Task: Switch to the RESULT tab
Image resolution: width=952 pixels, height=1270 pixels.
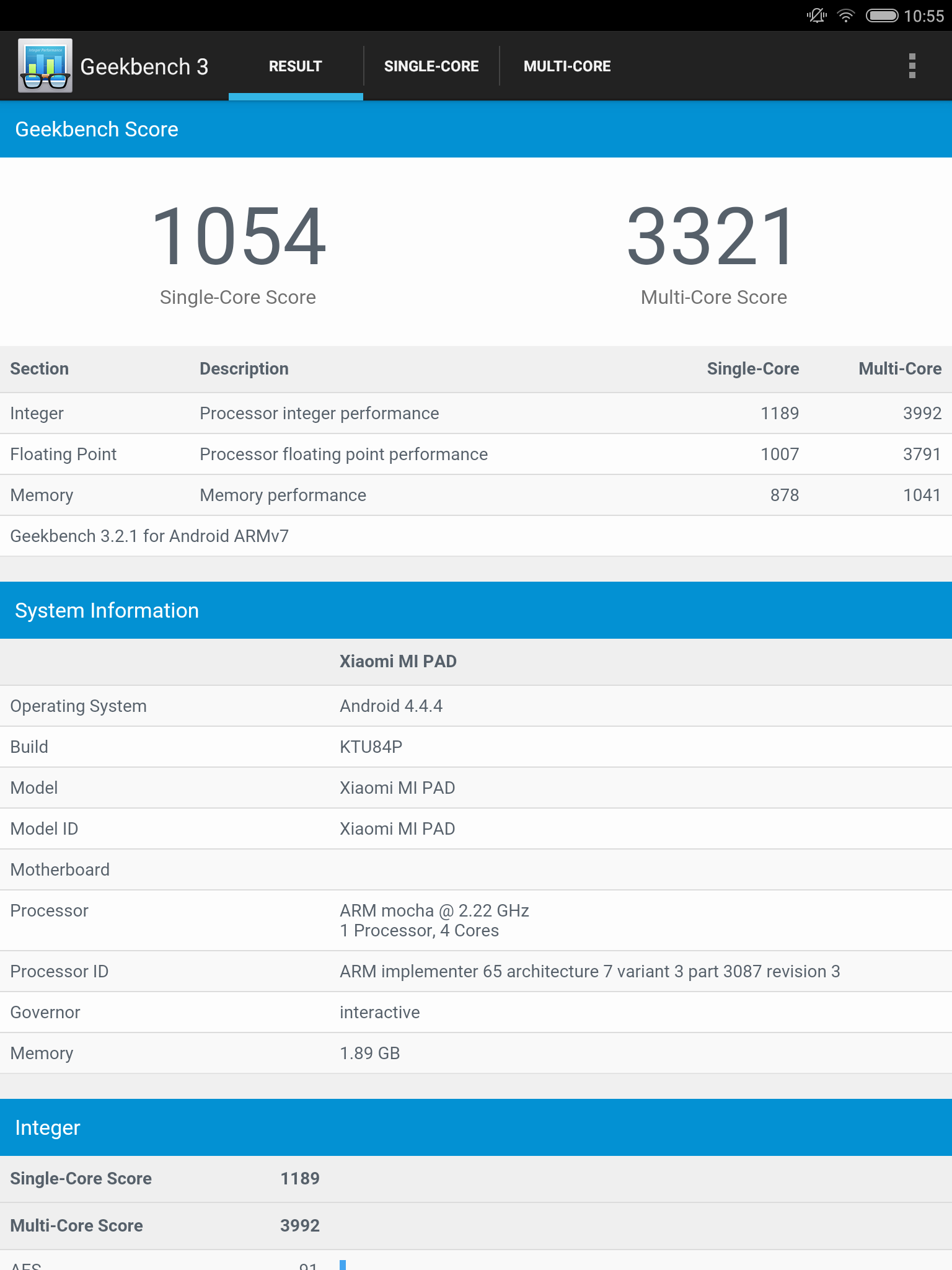Action: tap(296, 66)
